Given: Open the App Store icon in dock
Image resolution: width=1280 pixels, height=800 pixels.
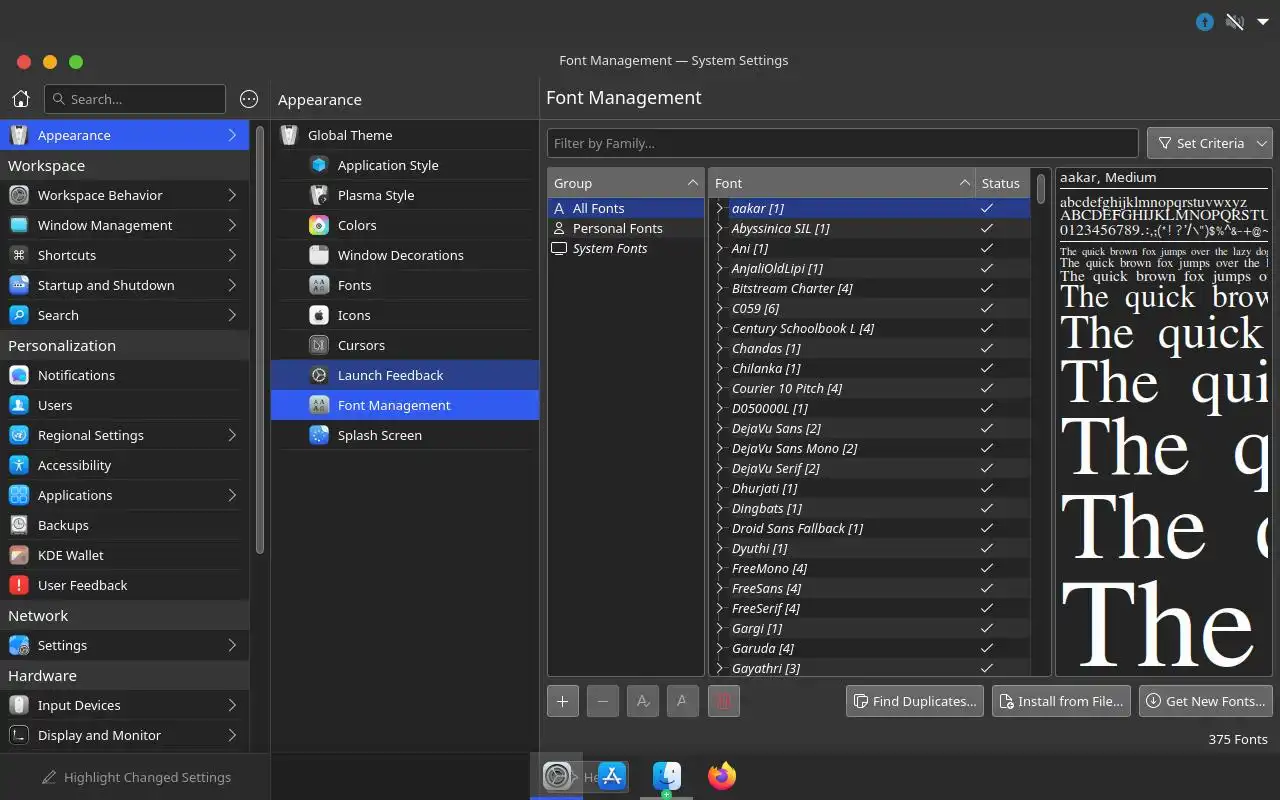Looking at the screenshot, I should point(612,776).
